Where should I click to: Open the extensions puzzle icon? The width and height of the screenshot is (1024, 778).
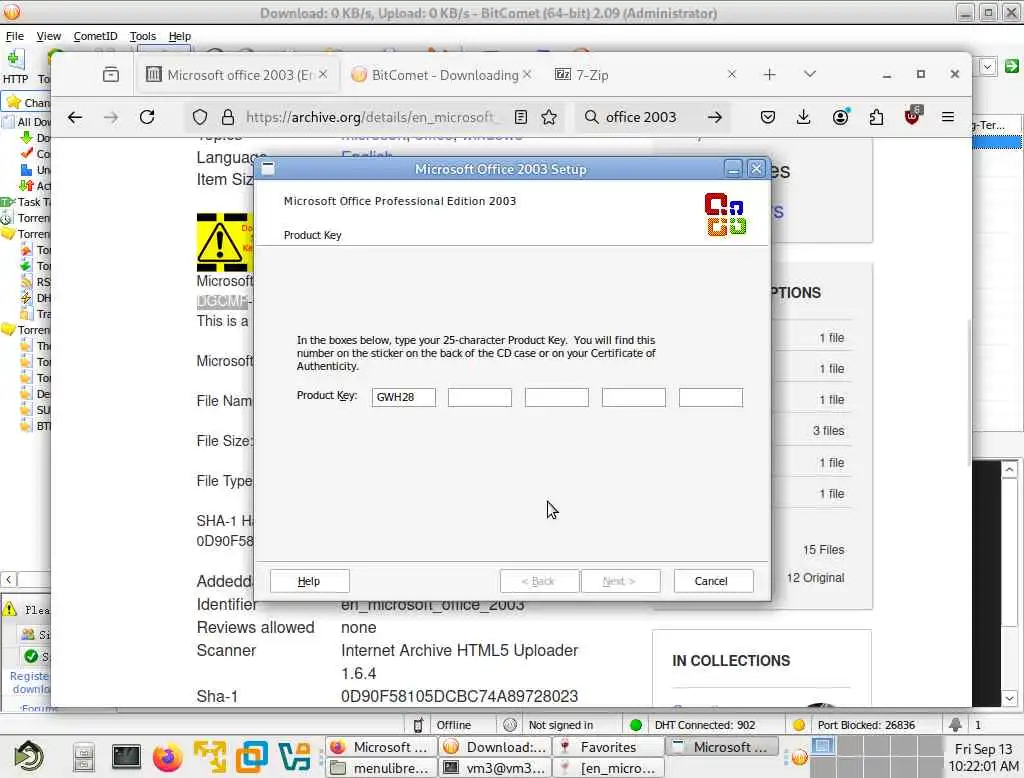tap(876, 117)
